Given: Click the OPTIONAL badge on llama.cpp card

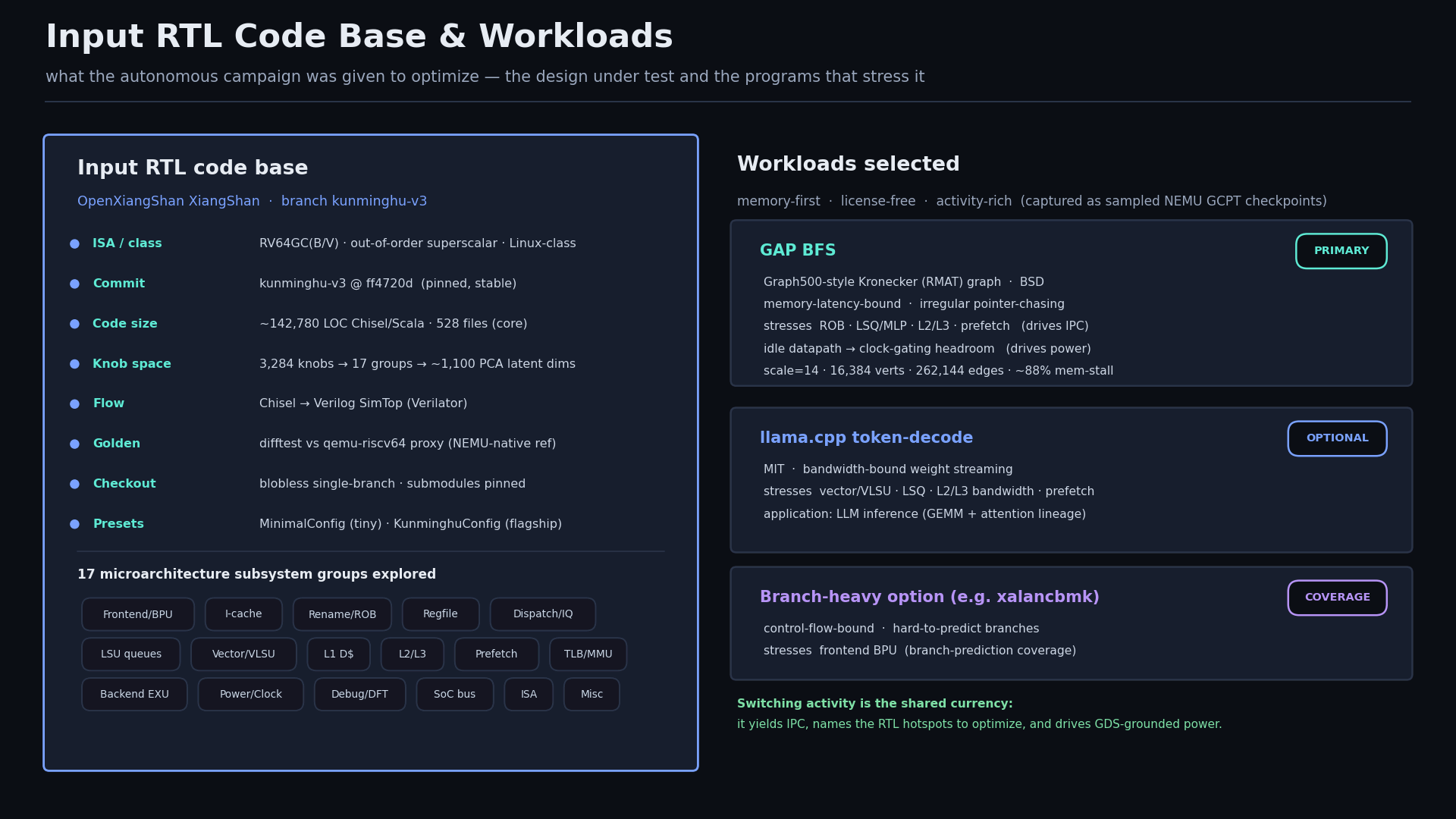Looking at the screenshot, I should tap(1337, 438).
